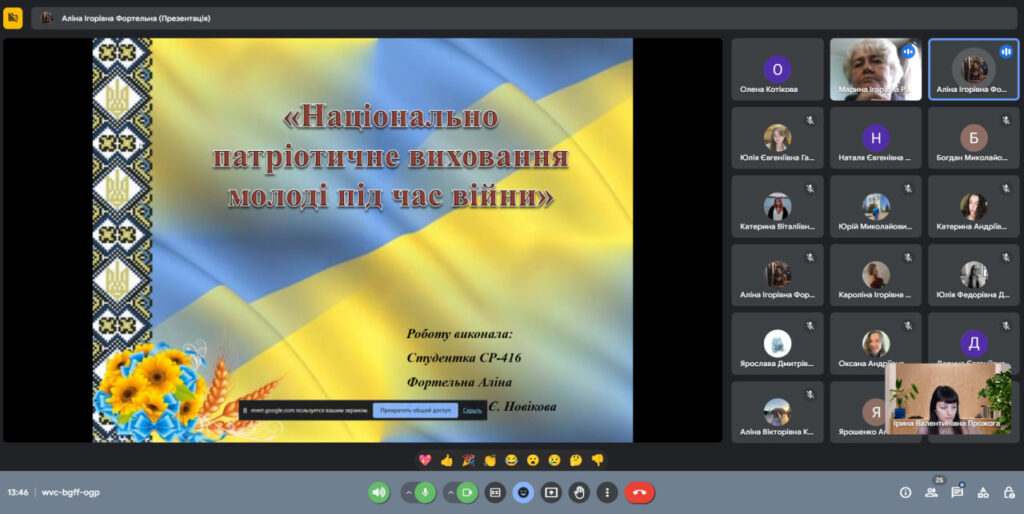Turn off the camera

click(466, 492)
